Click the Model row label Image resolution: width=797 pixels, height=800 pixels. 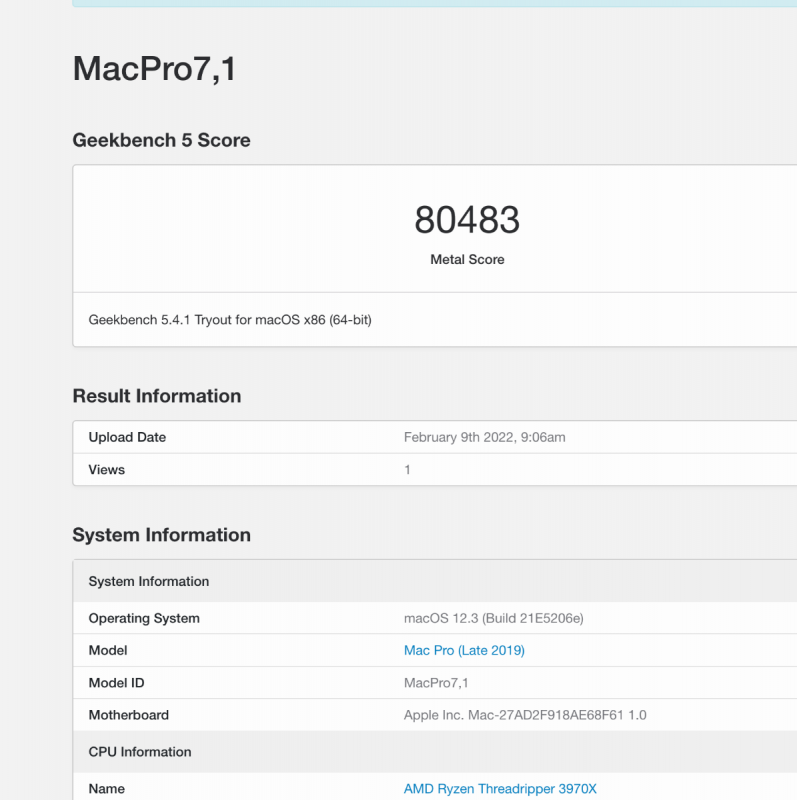pos(108,651)
